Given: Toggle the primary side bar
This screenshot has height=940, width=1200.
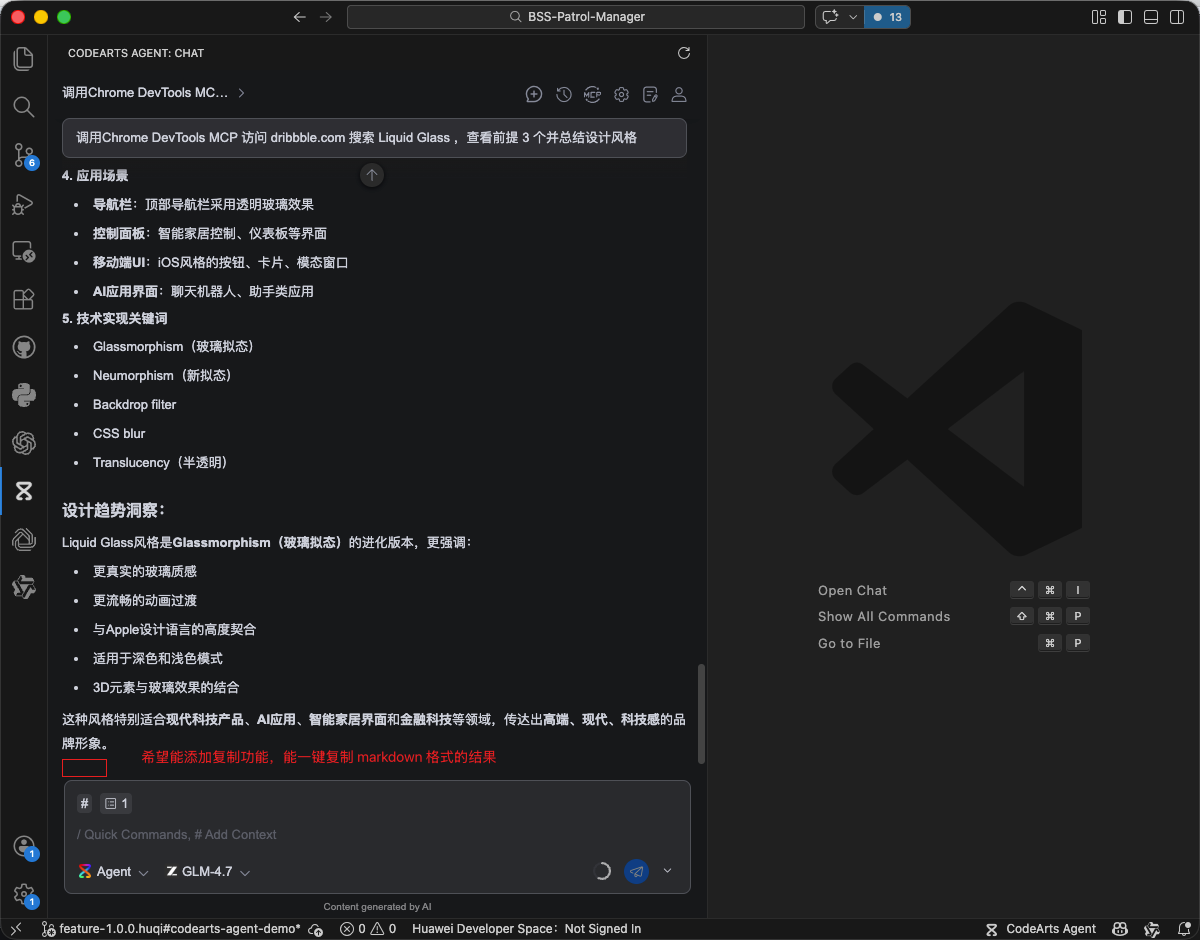Looking at the screenshot, I should pos(1125,17).
